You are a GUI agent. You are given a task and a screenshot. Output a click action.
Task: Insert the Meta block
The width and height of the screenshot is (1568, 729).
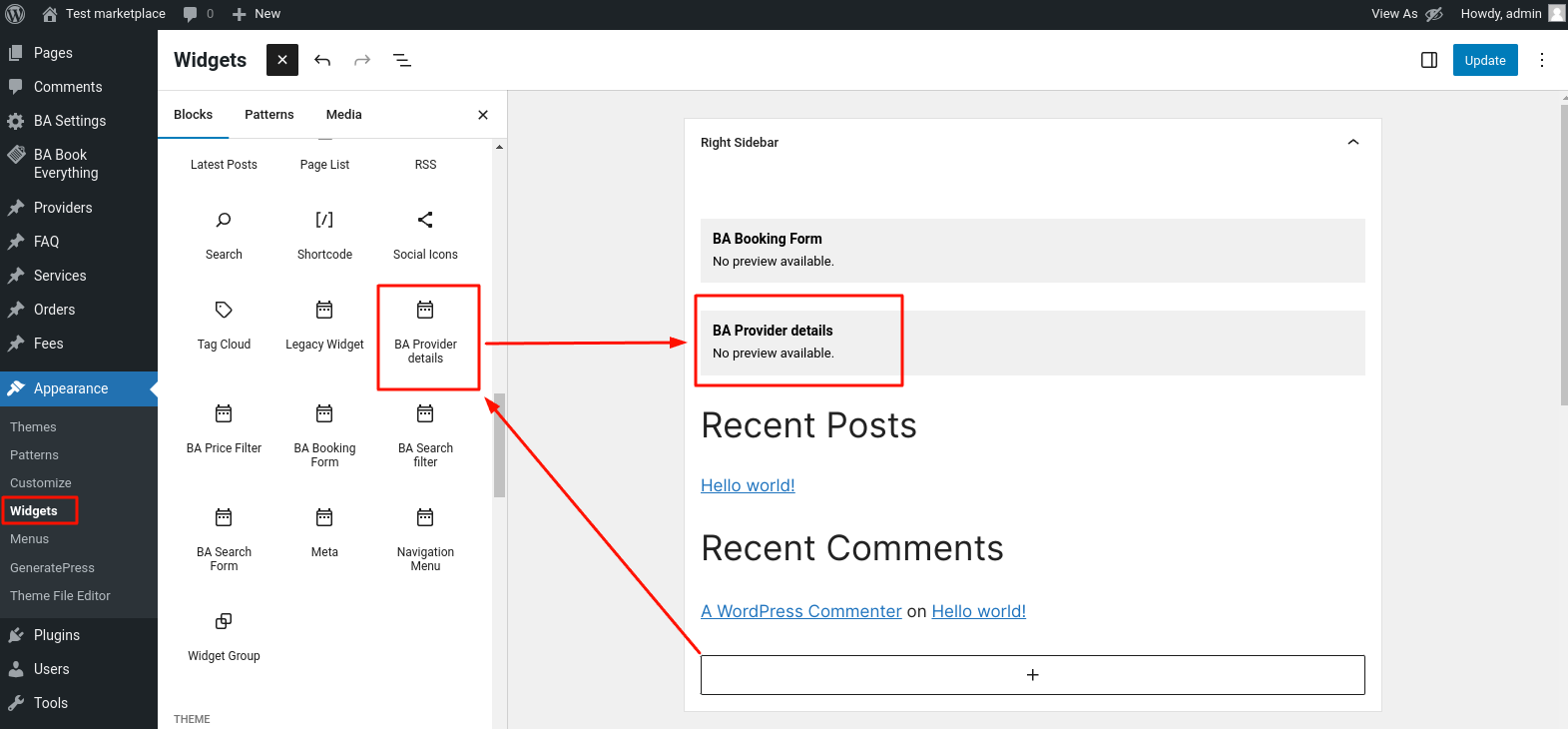point(324,533)
